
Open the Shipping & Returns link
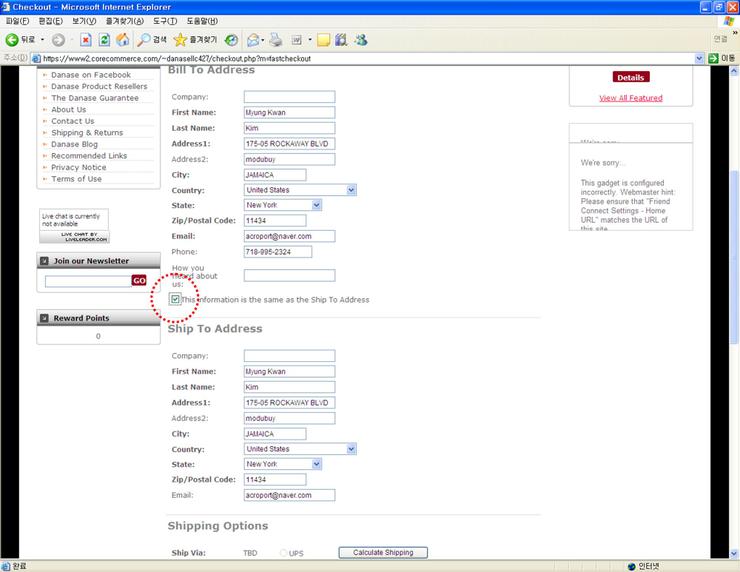(87, 133)
